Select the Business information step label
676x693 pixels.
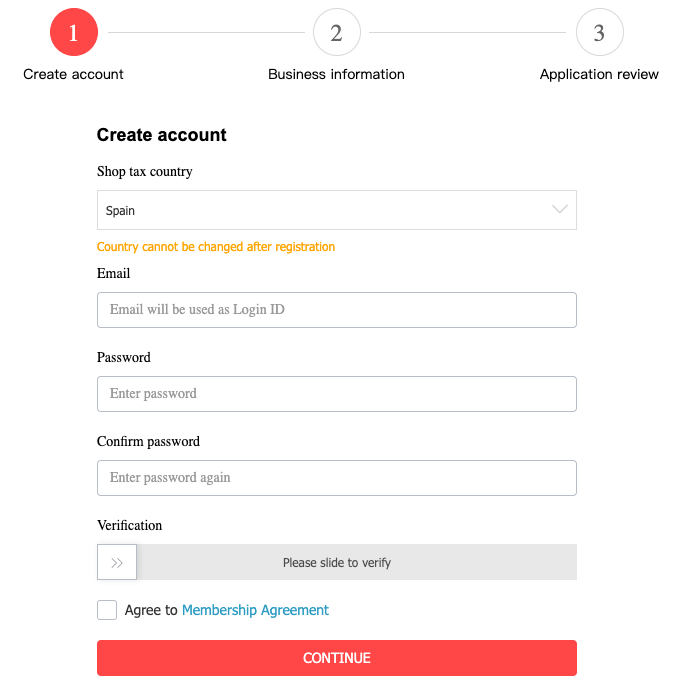[x=336, y=74]
